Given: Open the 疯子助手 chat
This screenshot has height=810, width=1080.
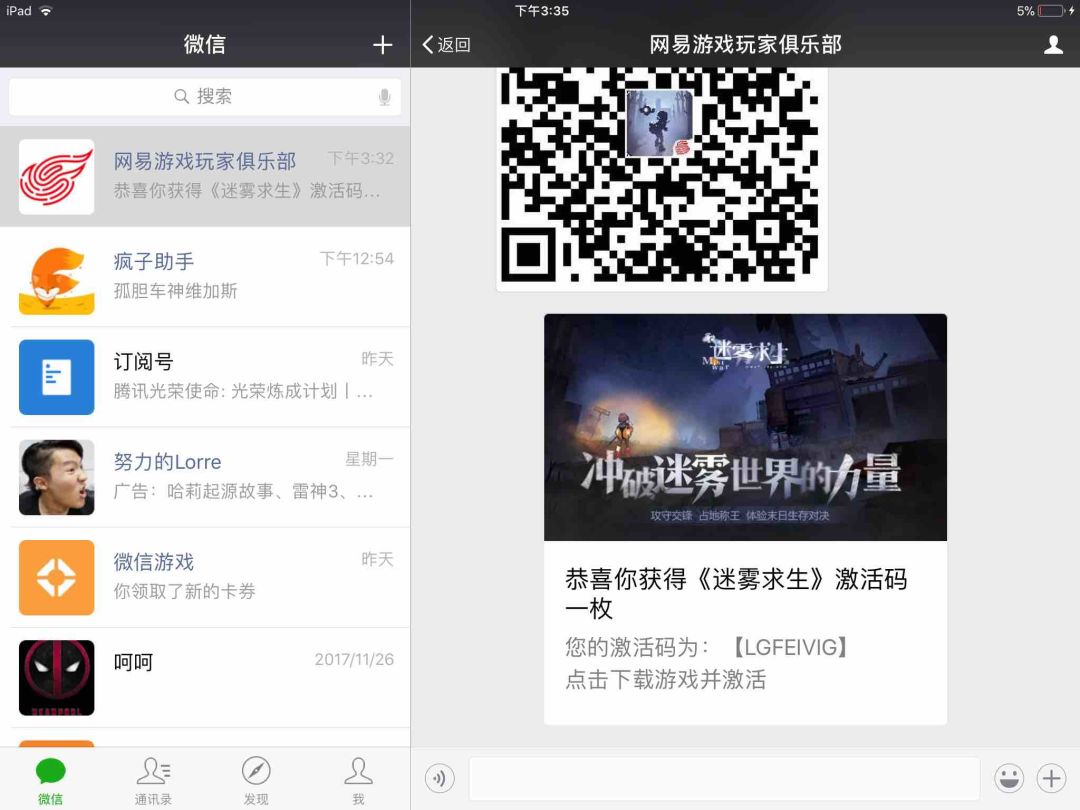Looking at the screenshot, I should coord(205,277).
